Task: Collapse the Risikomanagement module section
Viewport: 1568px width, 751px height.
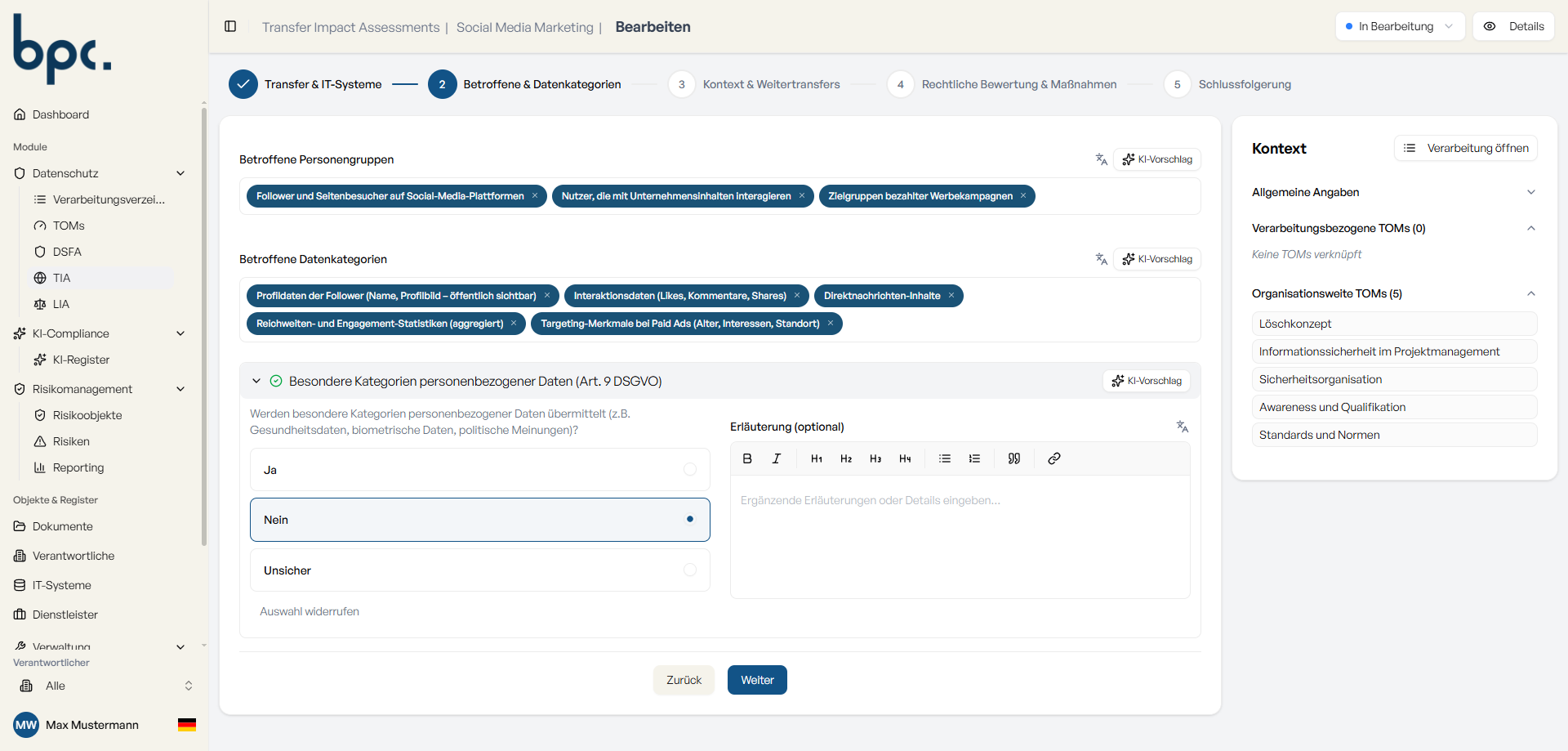Action: point(180,389)
